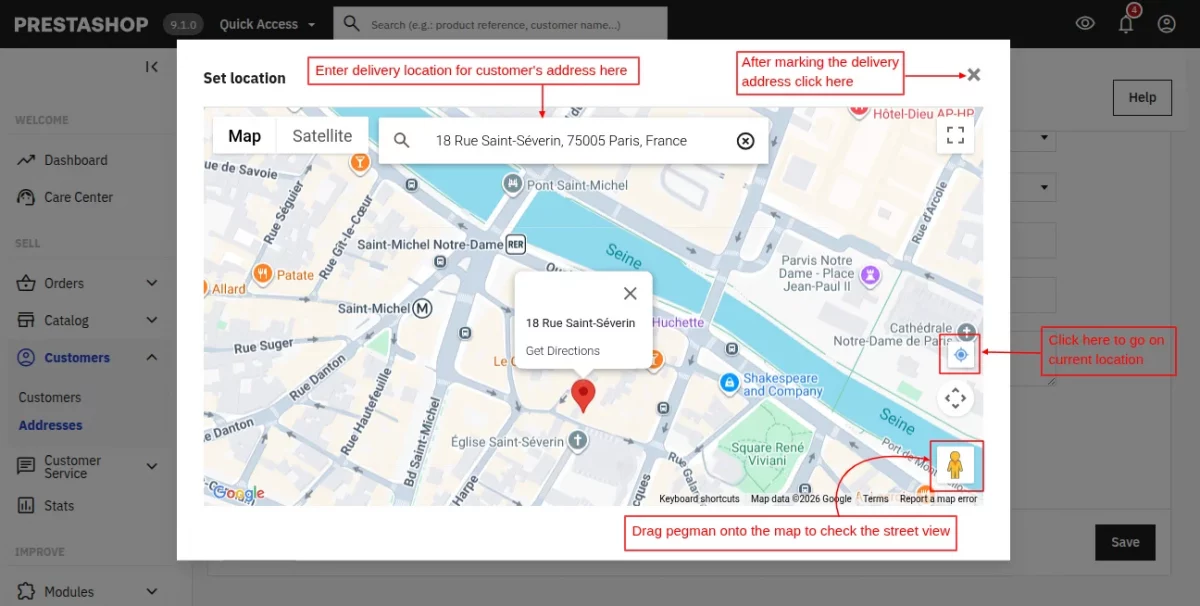Click the PrestaShop logo

pos(81,24)
